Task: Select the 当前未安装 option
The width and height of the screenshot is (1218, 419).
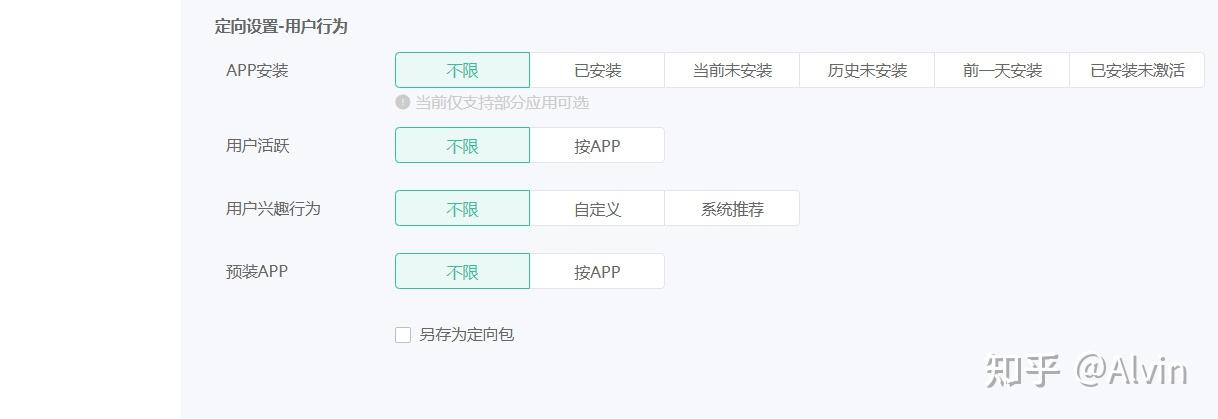Action: tap(732, 70)
